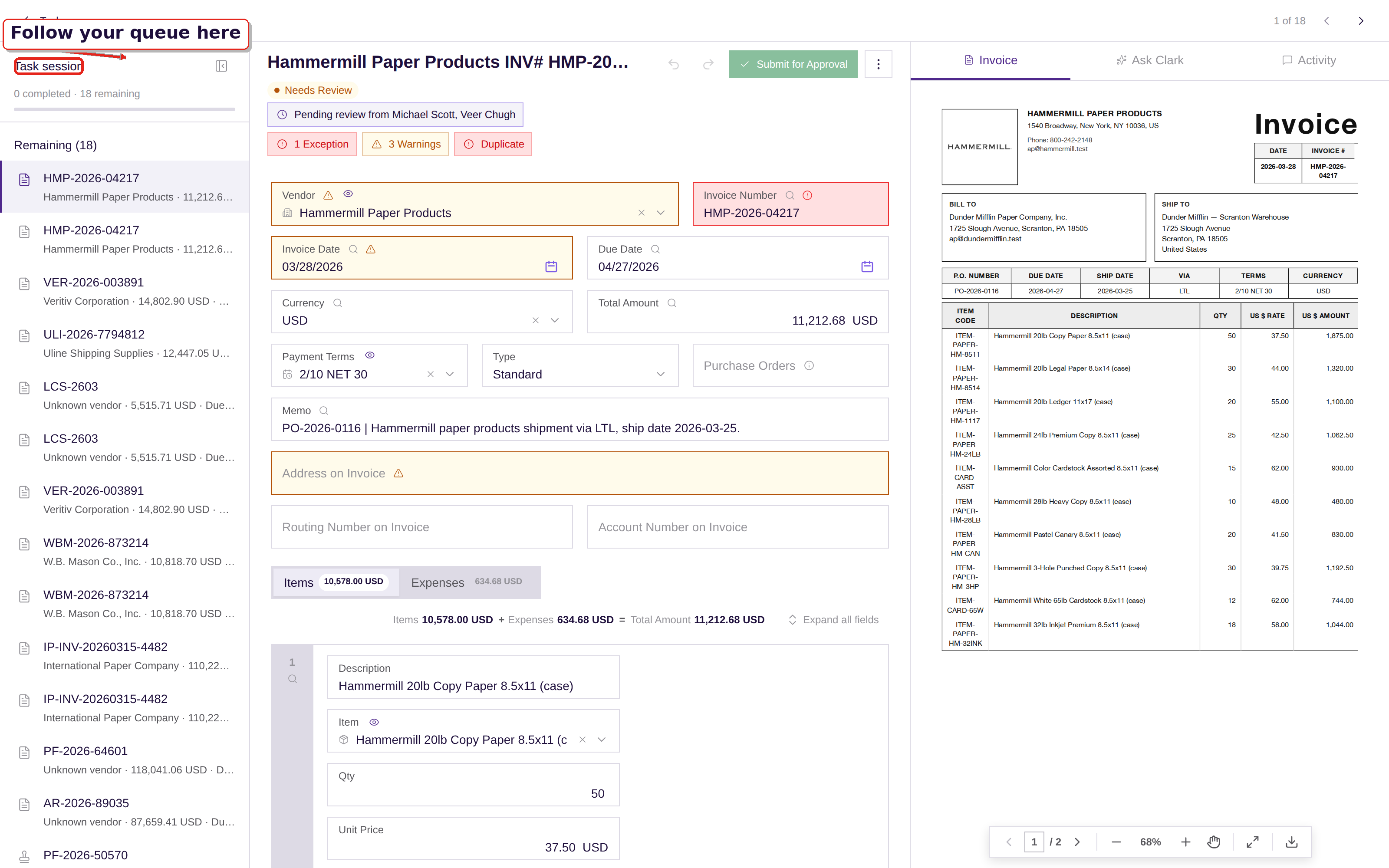Click the Routing Number on Invoice field

[x=422, y=527]
